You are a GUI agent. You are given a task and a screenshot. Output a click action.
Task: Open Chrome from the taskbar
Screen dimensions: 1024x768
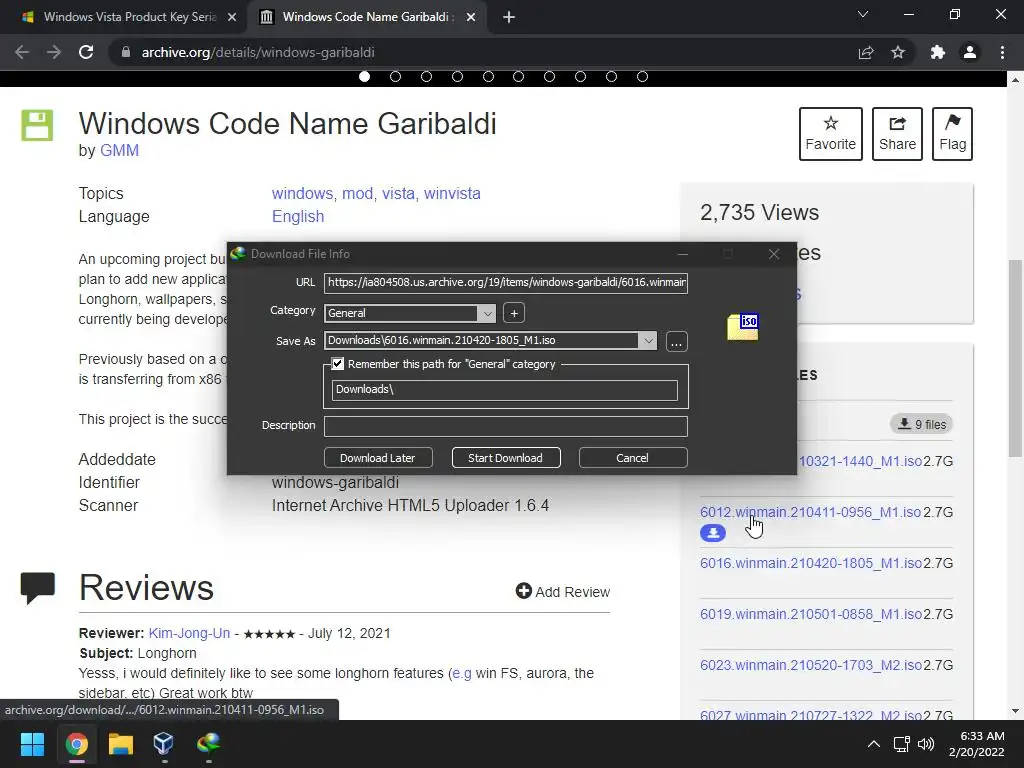click(76, 744)
